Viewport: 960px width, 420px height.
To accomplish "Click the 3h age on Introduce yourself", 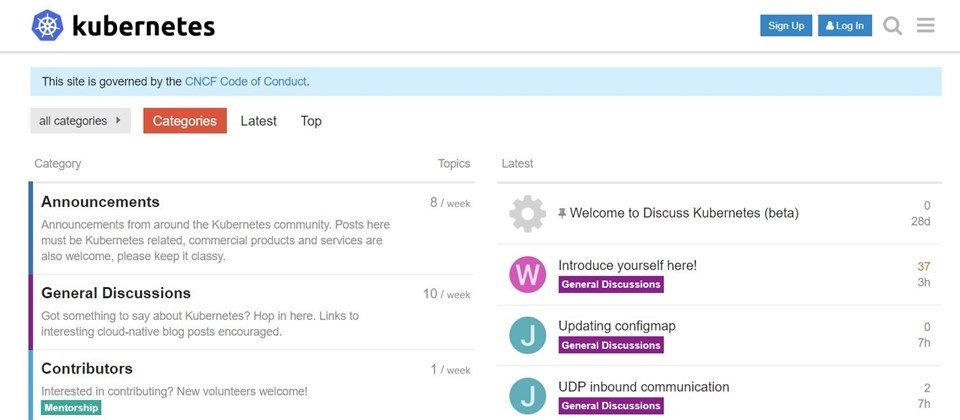I will pyautogui.click(x=924, y=282).
